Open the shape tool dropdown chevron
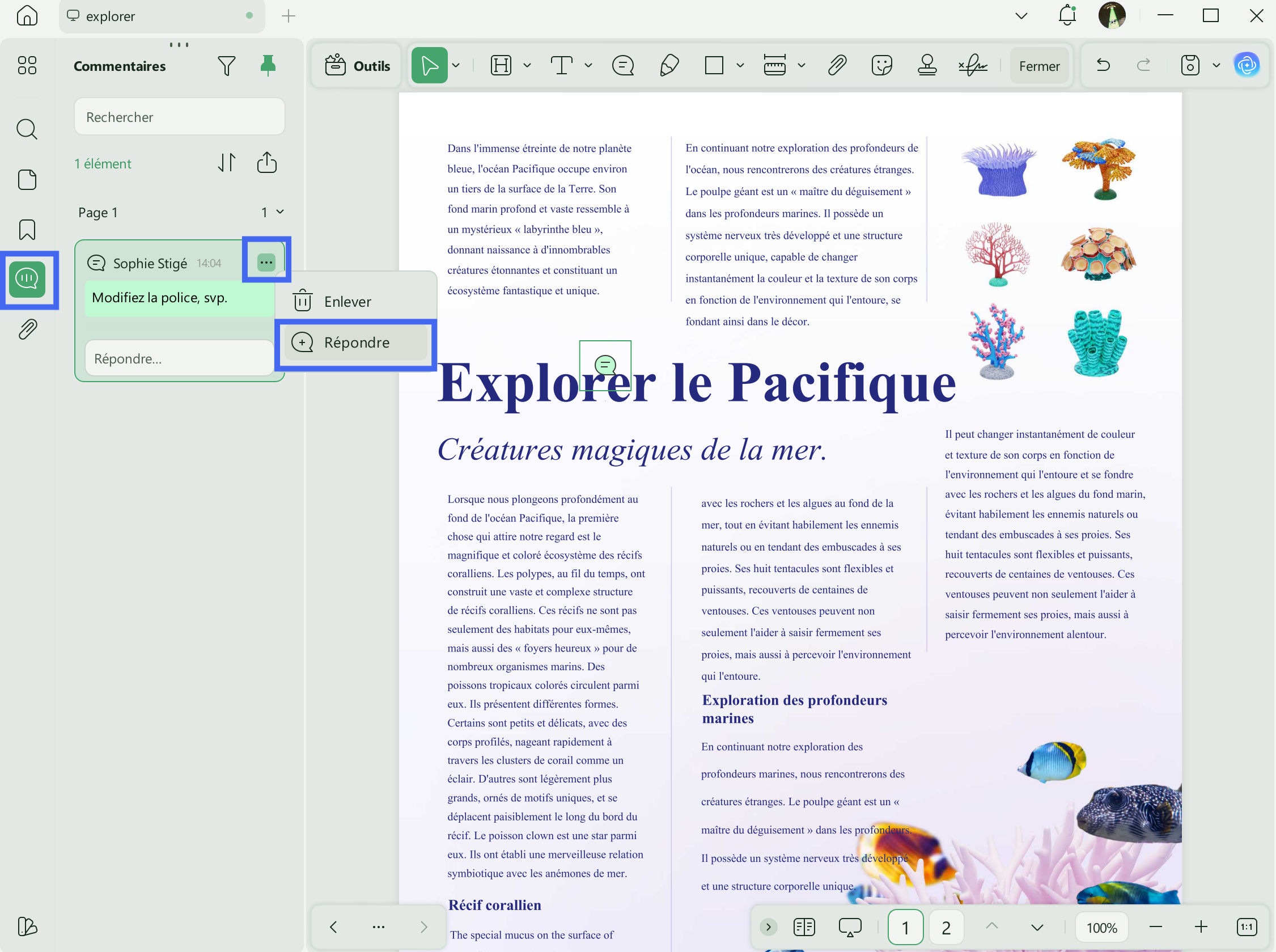Screen dimensions: 1276x952 point(739,65)
